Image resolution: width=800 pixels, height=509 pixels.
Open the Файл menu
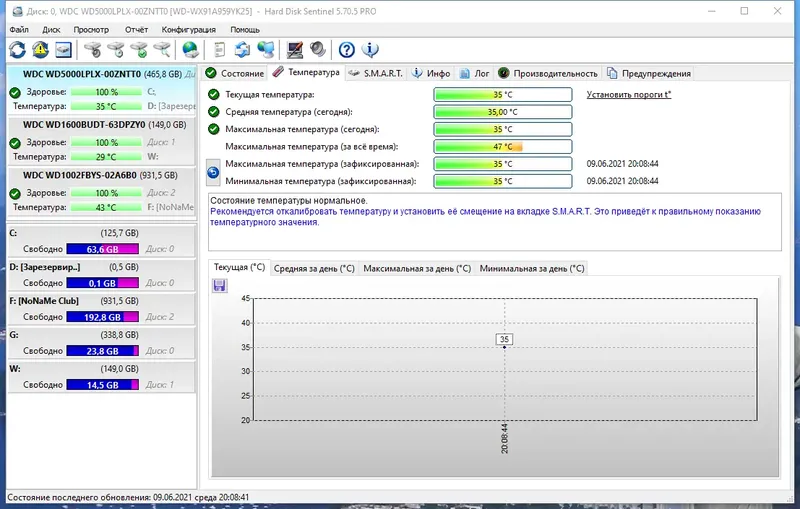click(19, 30)
